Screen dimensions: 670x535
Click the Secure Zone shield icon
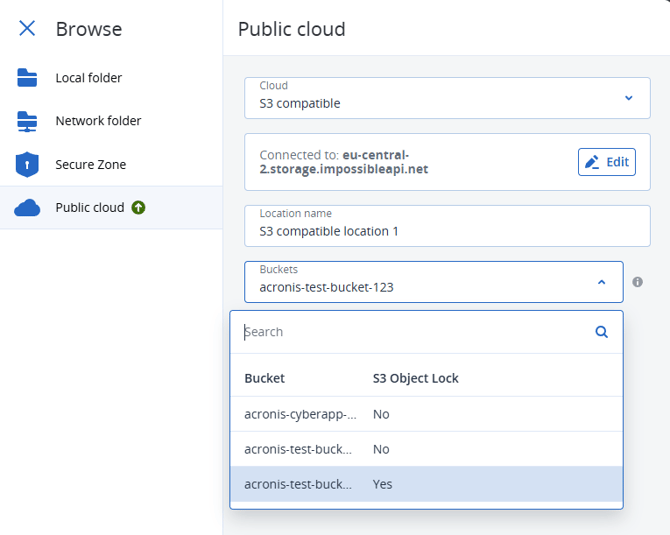(x=27, y=164)
